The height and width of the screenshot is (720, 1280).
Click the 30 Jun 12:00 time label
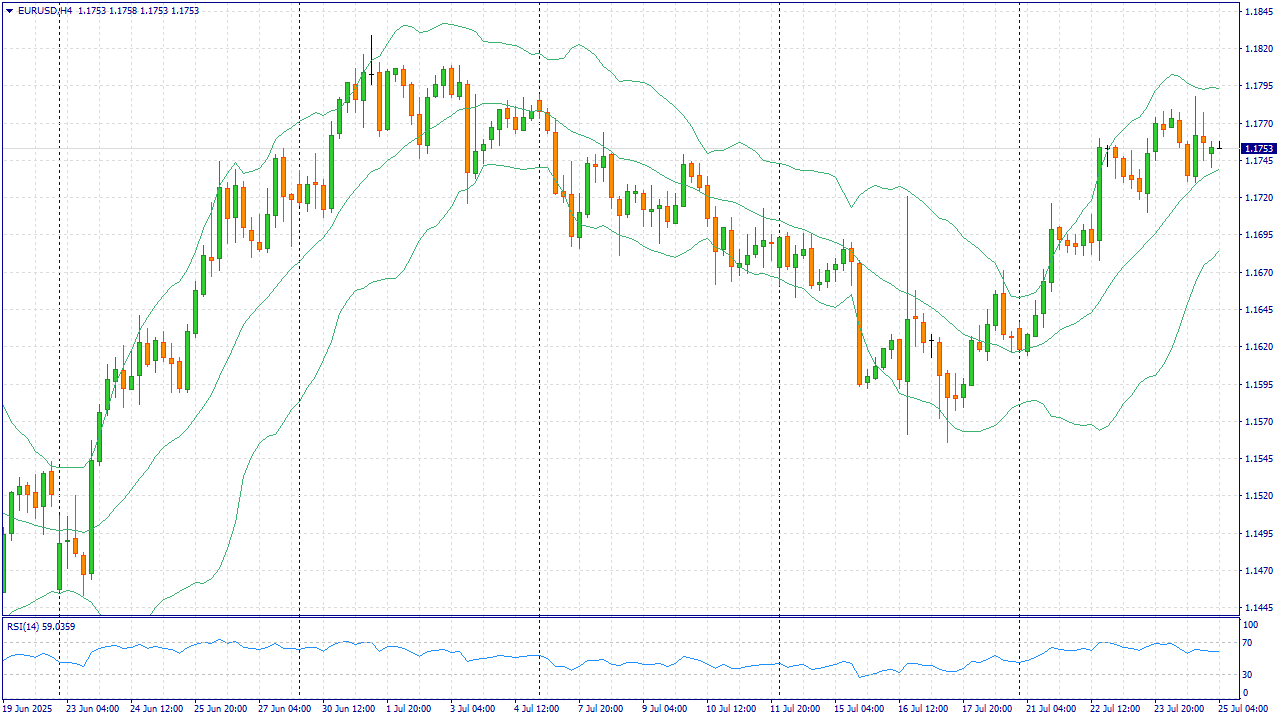pyautogui.click(x=347, y=708)
